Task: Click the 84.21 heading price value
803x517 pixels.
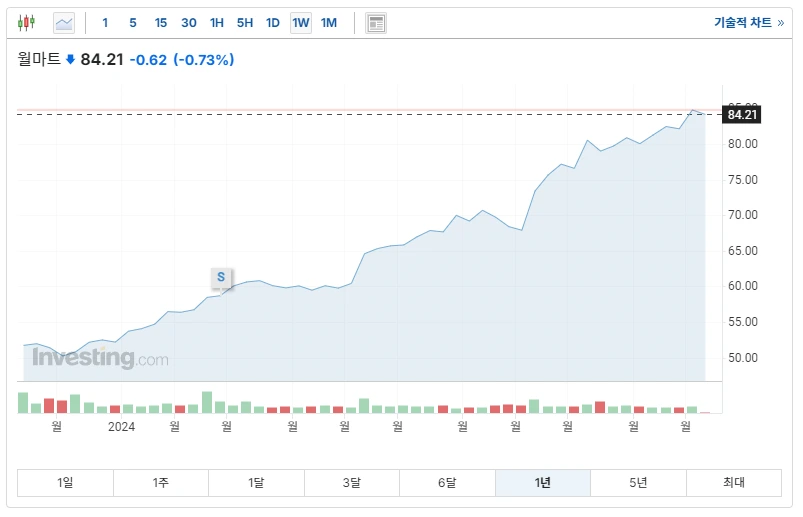Action: point(102,59)
